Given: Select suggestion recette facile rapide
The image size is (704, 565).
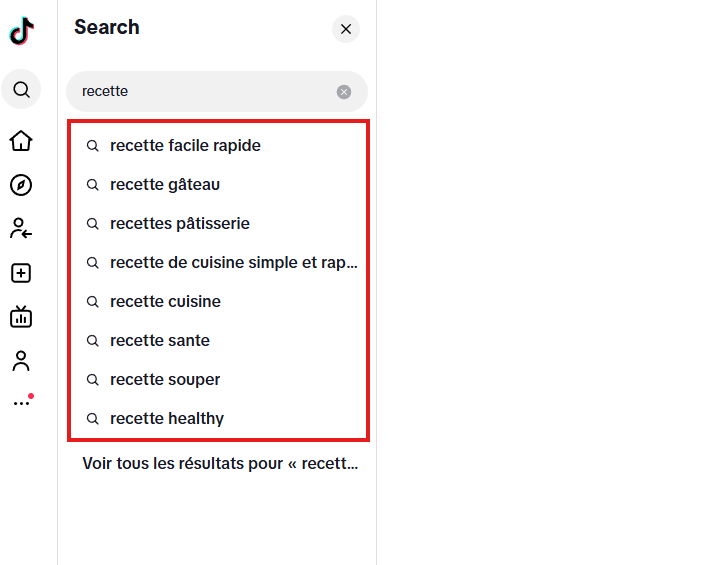Looking at the screenshot, I should 185,146.
